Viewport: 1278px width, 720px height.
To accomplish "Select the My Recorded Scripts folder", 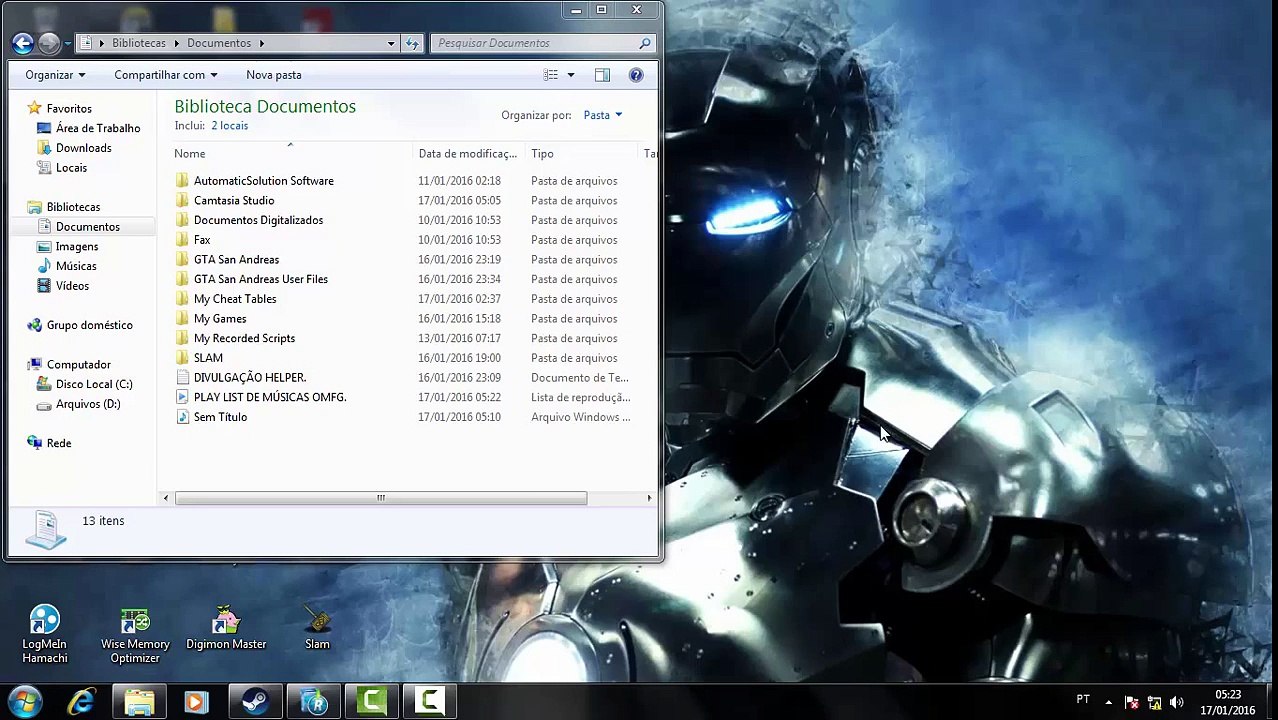I will pos(244,338).
